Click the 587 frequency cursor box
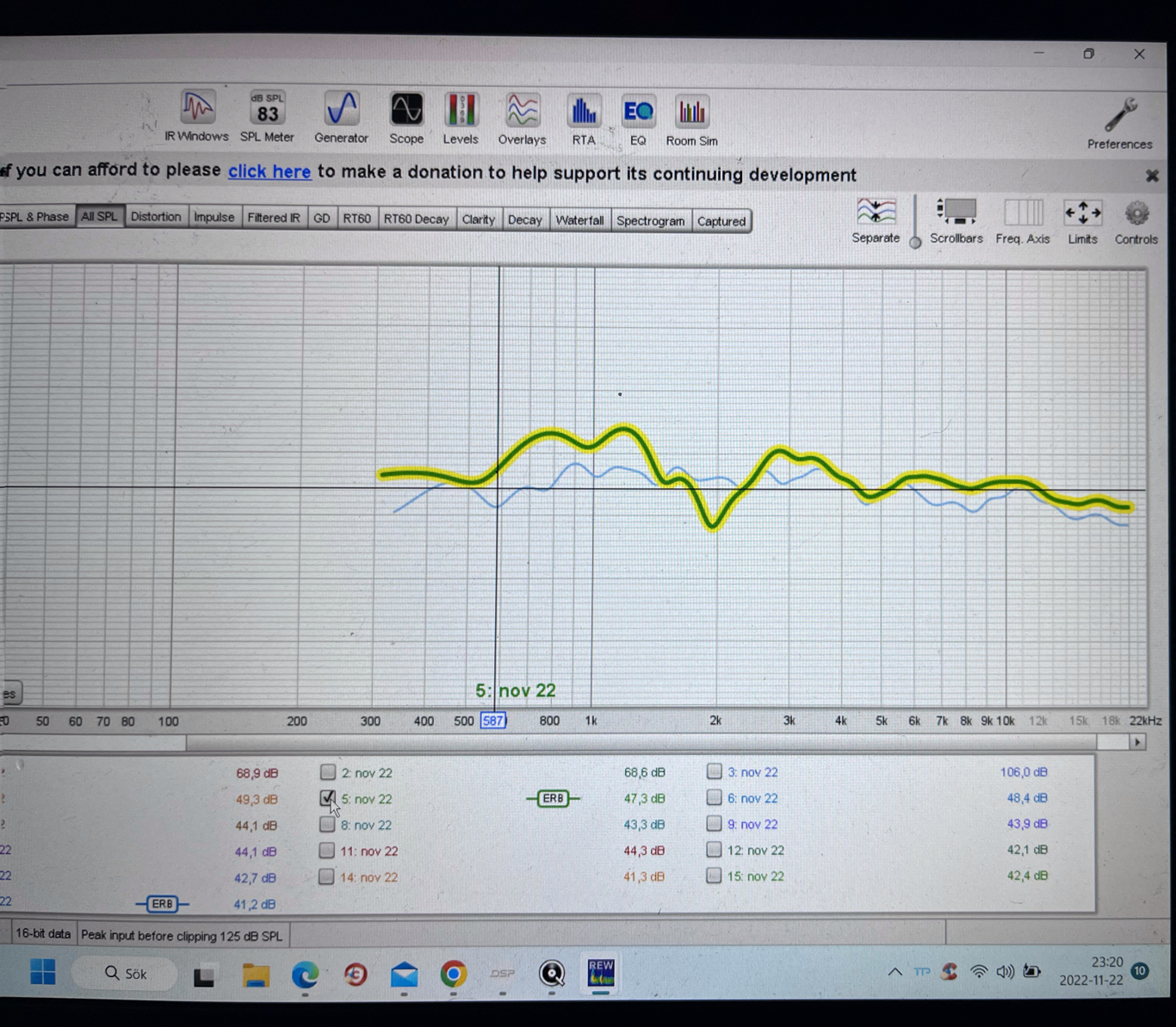This screenshot has width=1176, height=1027. [493, 721]
